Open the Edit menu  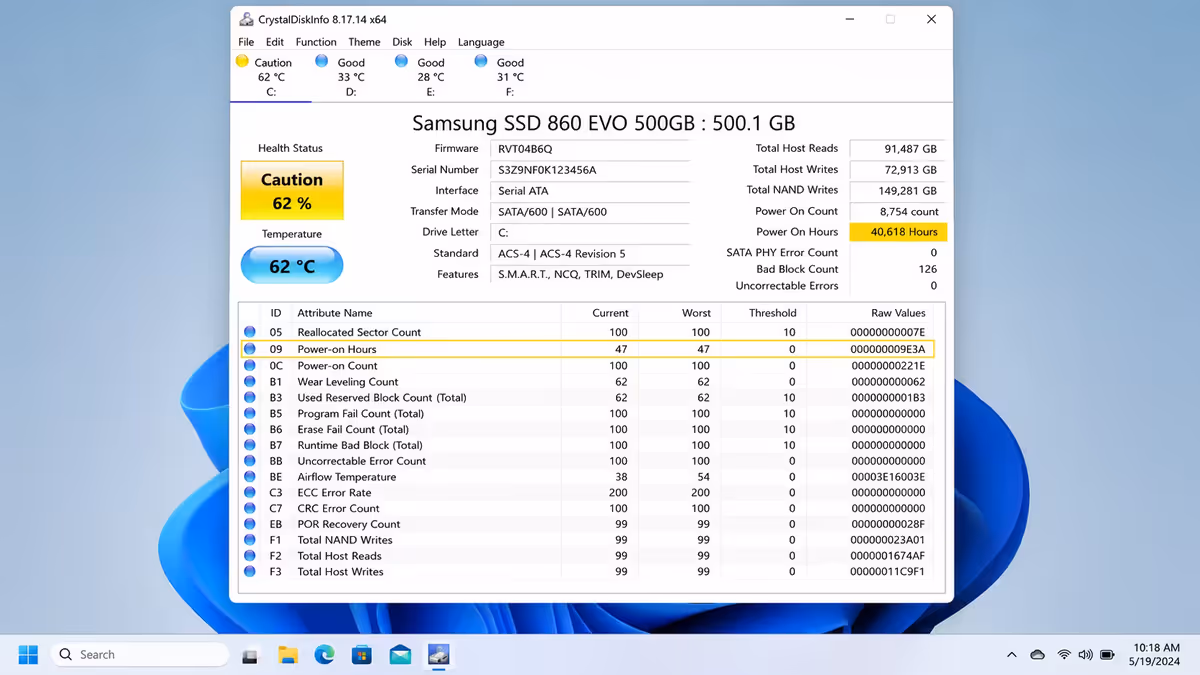pyautogui.click(x=275, y=42)
